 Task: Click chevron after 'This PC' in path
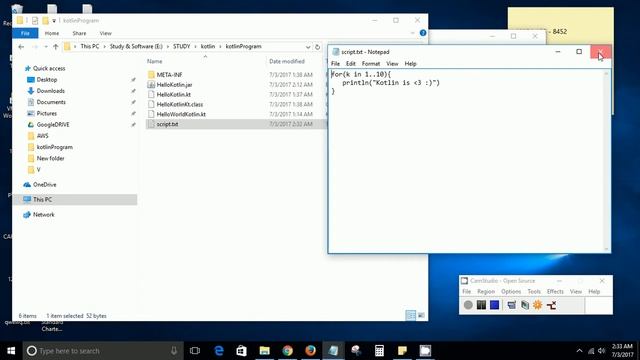pos(104,47)
